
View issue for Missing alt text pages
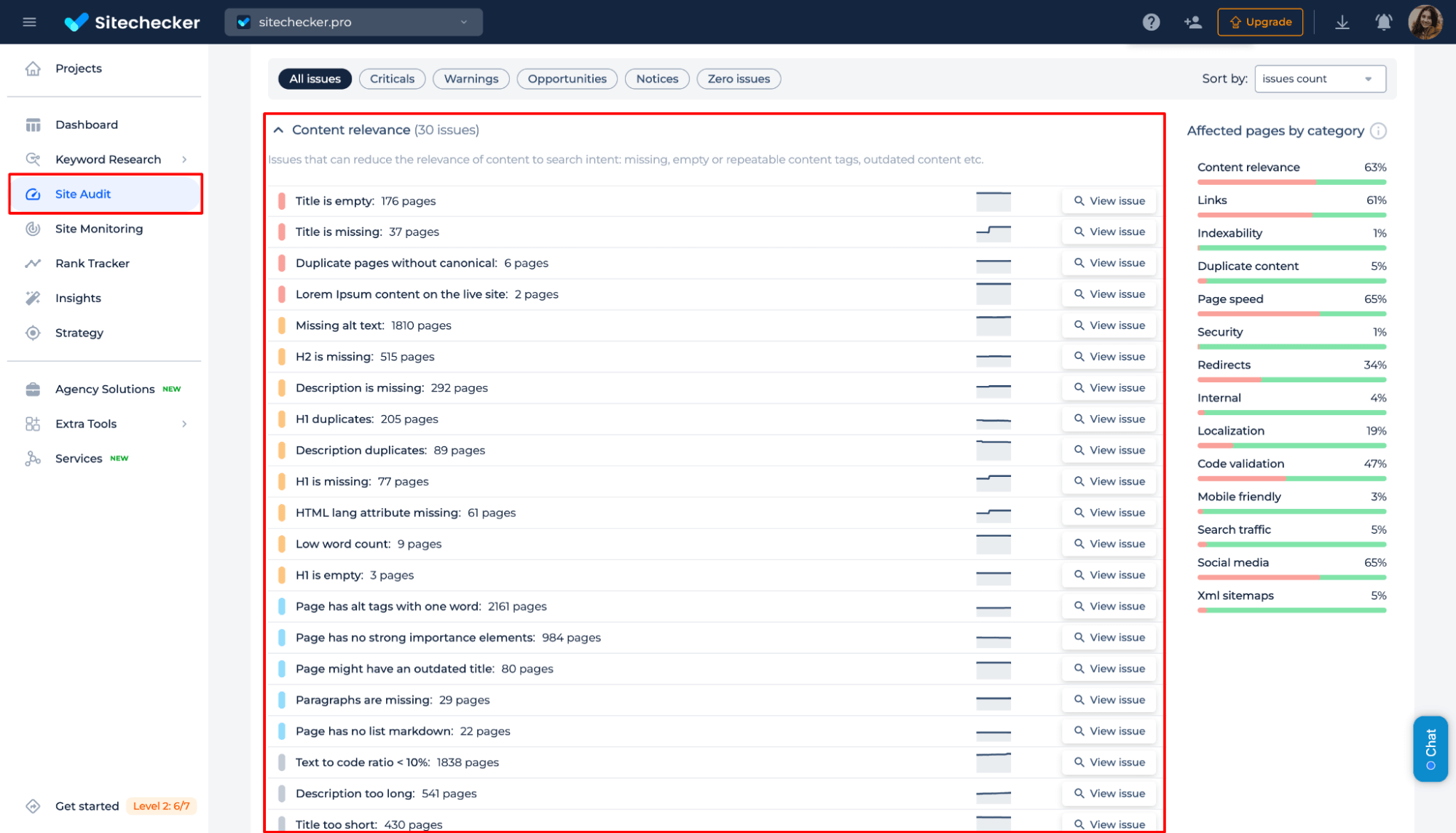click(1109, 325)
